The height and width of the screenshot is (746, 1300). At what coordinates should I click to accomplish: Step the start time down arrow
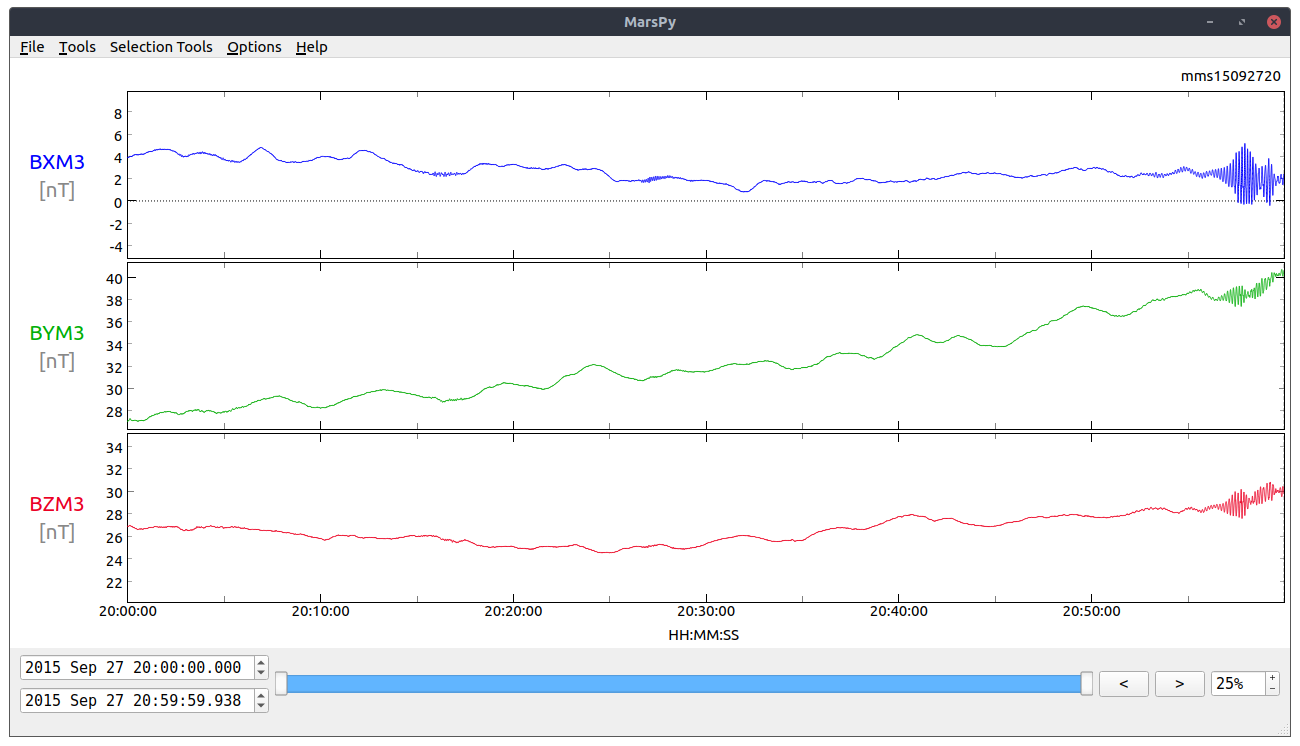click(x=262, y=674)
